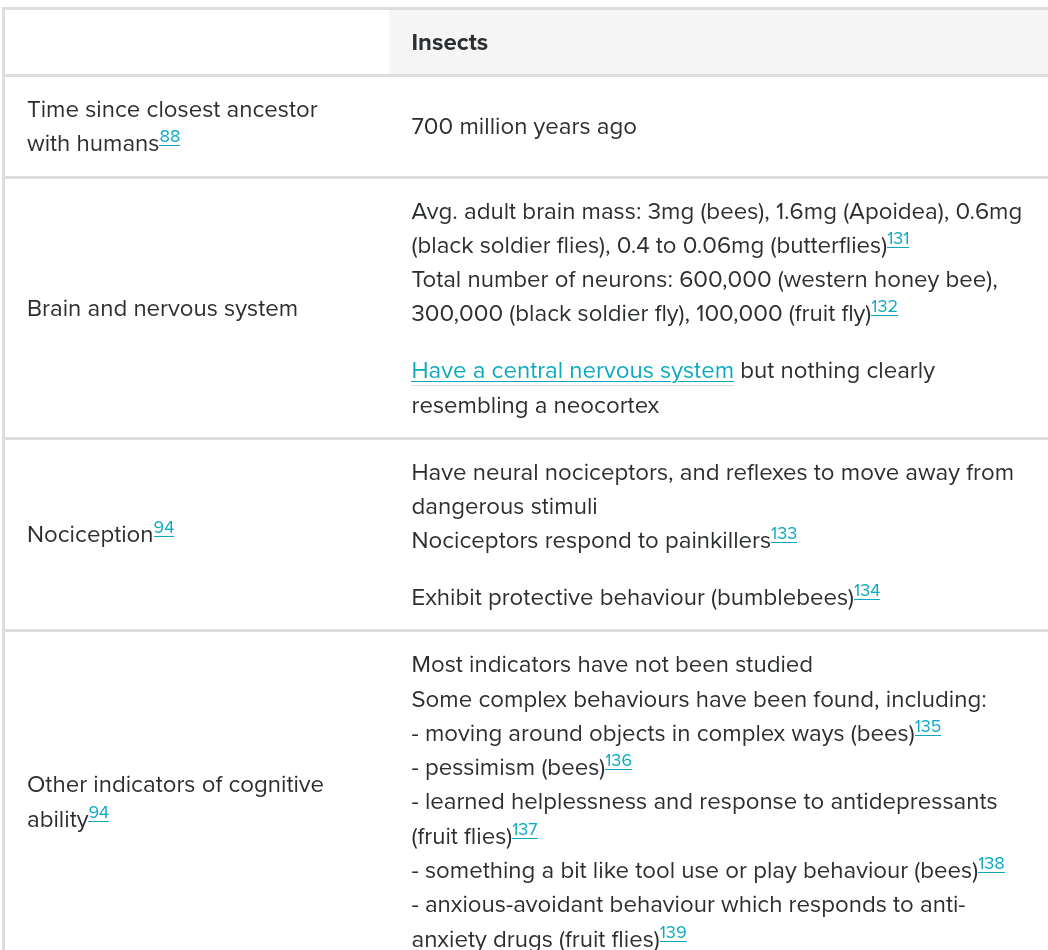Screen dimensions: 1048x950
Task: Click the 'Nociception' row label text
Action: 90,535
